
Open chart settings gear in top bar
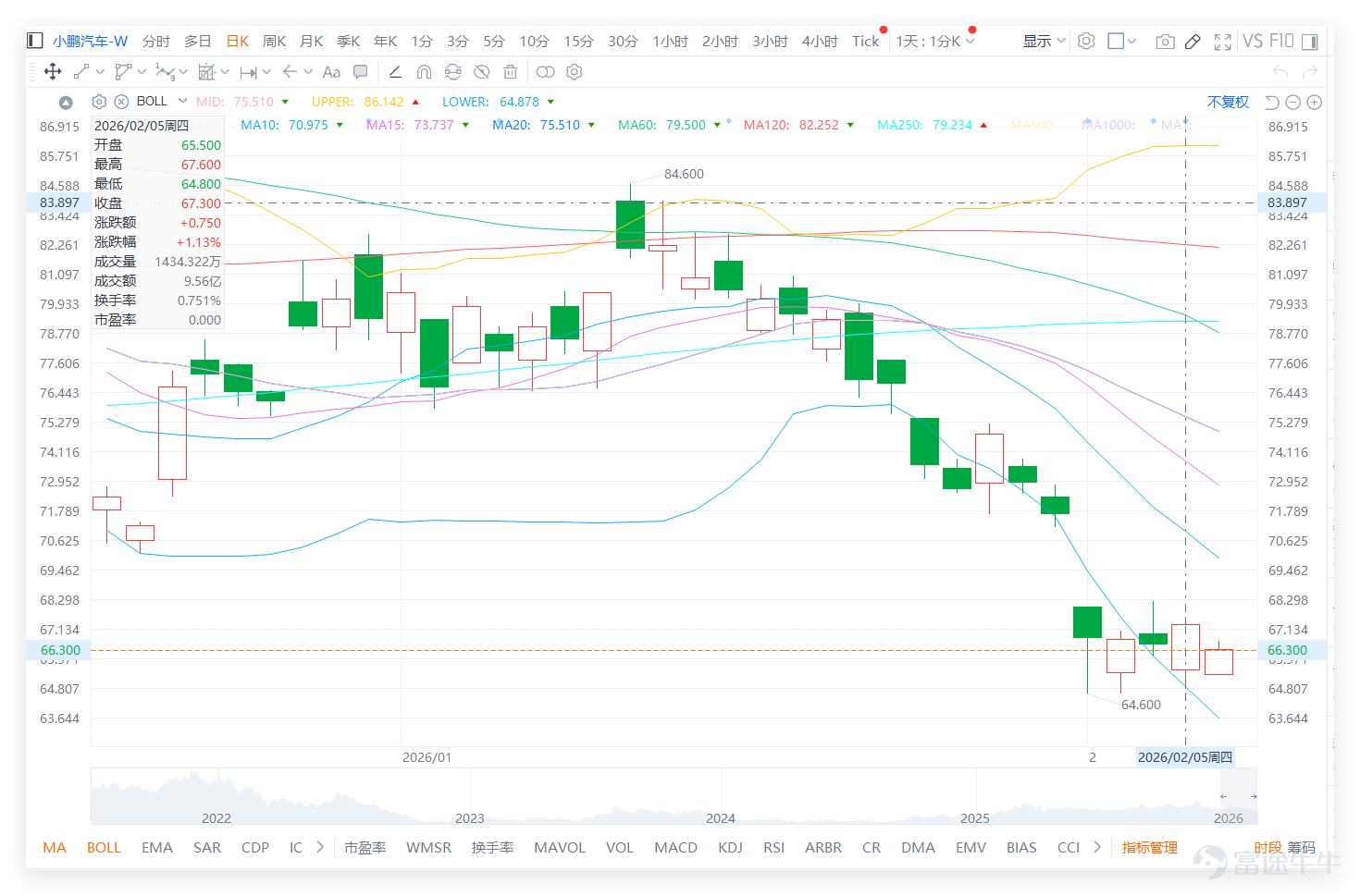pos(1086,41)
